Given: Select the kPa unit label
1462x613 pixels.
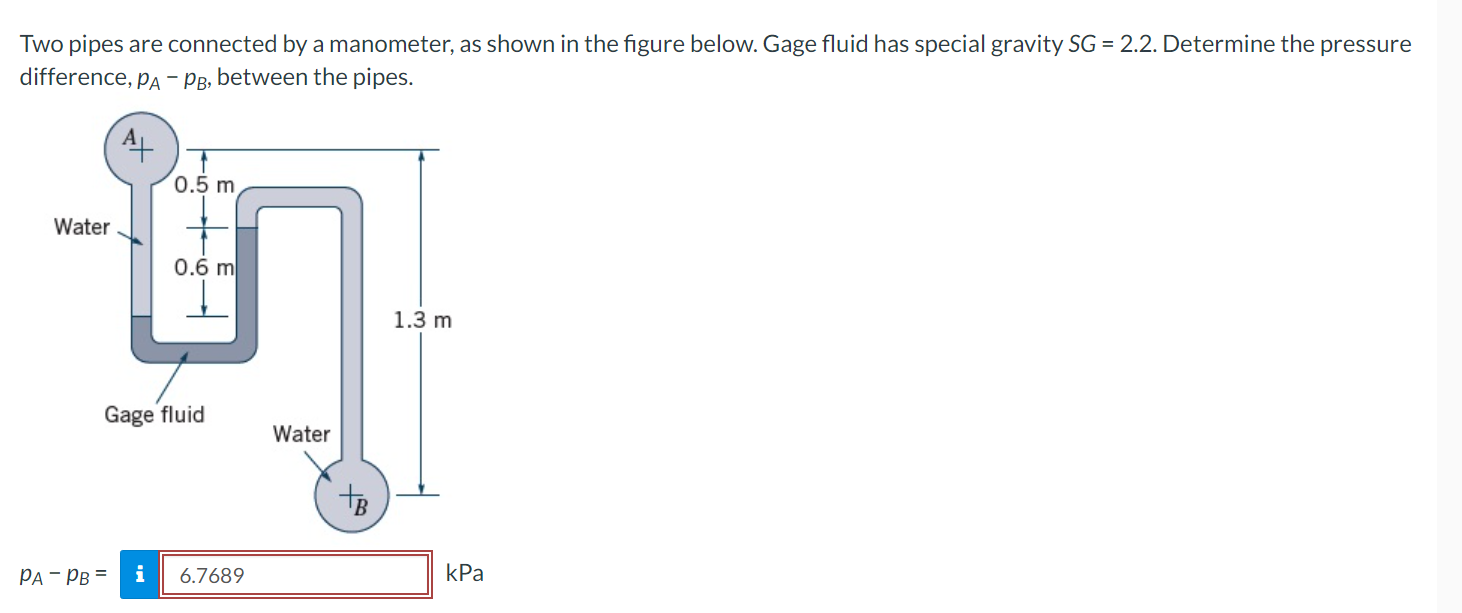Looking at the screenshot, I should coord(464,573).
